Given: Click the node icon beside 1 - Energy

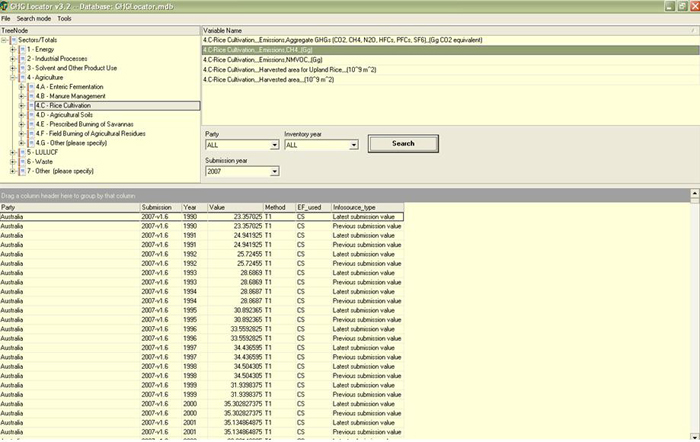Looking at the screenshot, I should (x=21, y=49).
